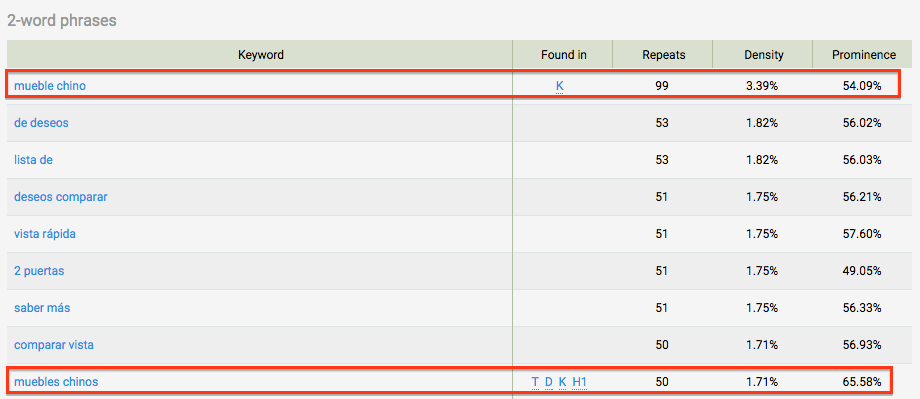Open the 'comparar vista' keyword link
Image resolution: width=920 pixels, height=399 pixels.
(53, 344)
